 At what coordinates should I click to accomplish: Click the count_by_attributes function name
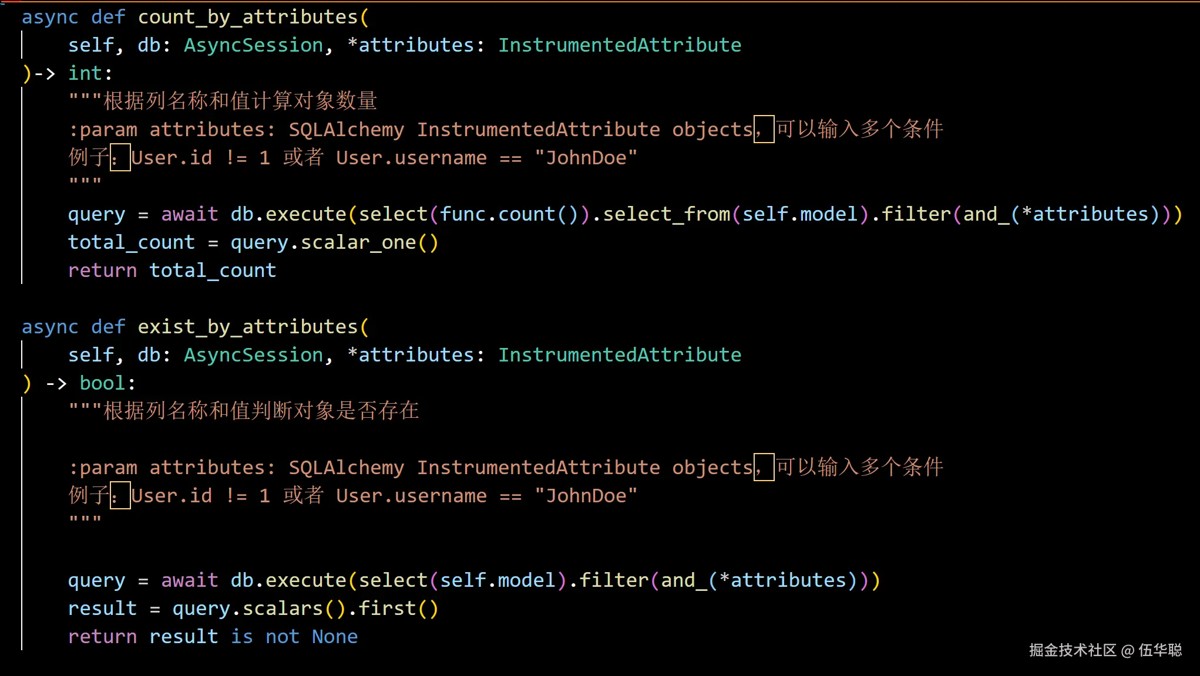pos(247,17)
